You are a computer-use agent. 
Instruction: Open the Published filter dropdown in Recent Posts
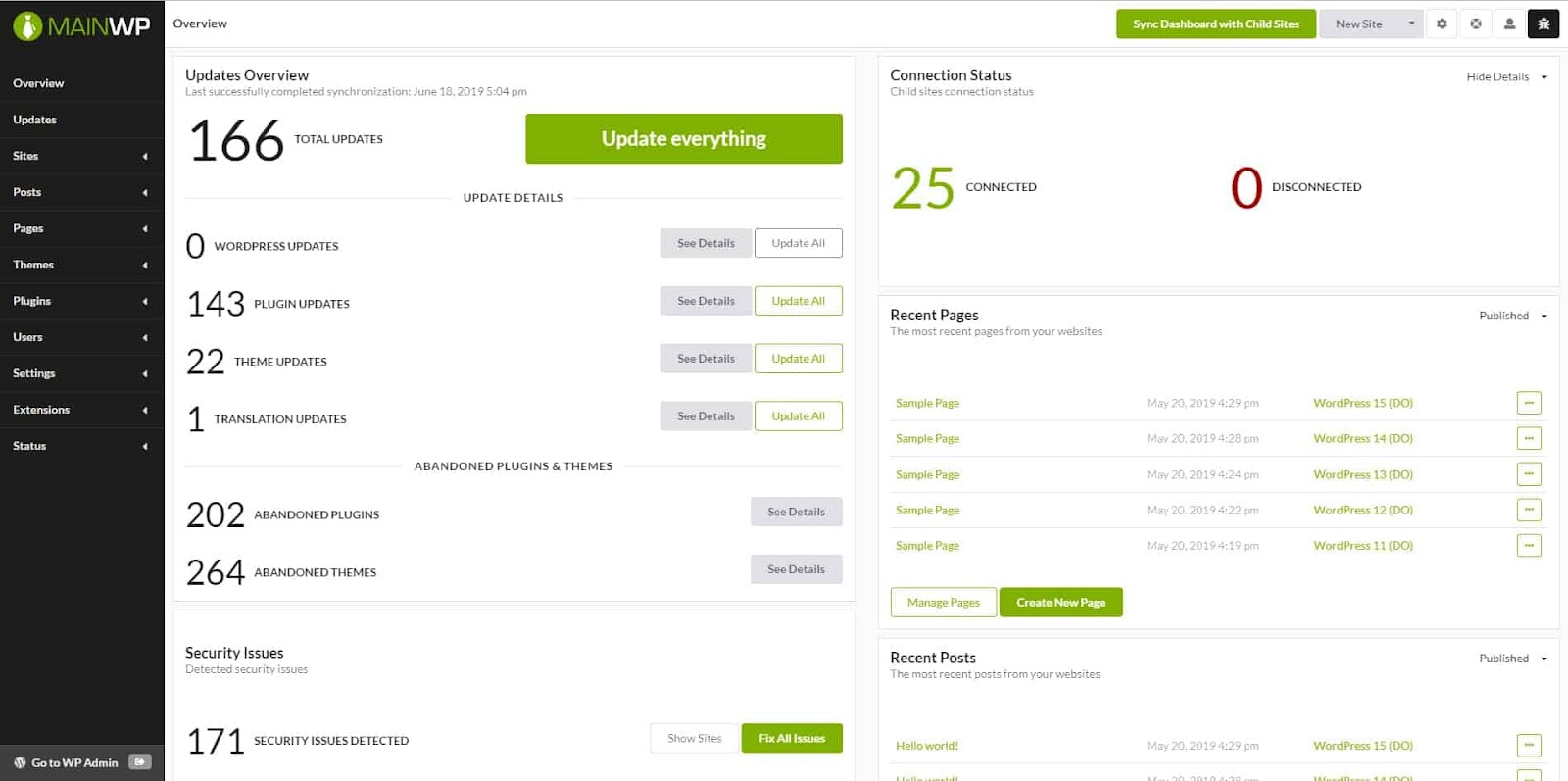(1513, 659)
